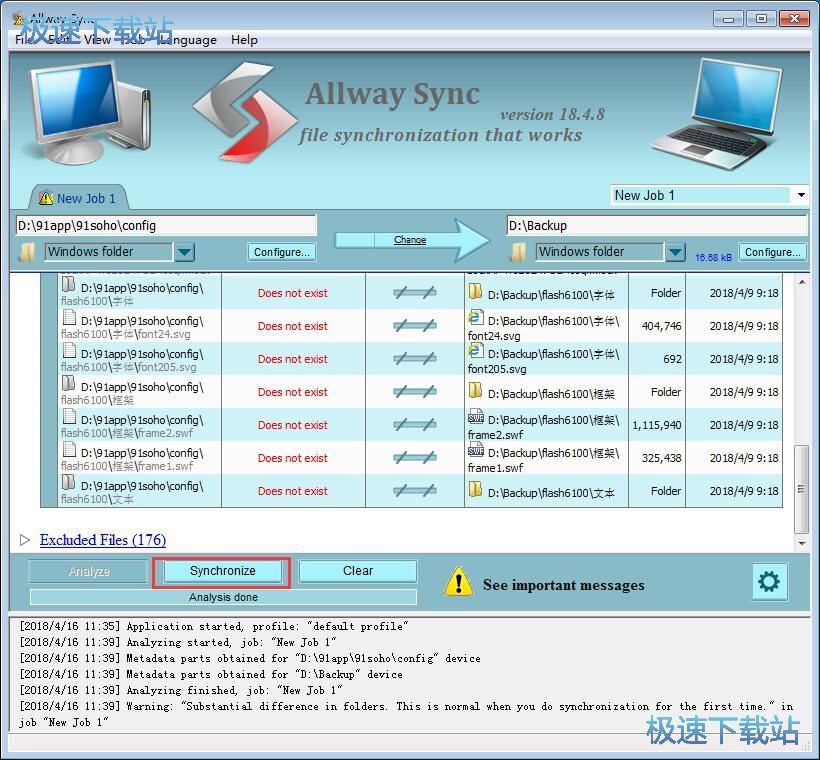The height and width of the screenshot is (760, 820).
Task: Open the settings gear icon
Action: 770,582
